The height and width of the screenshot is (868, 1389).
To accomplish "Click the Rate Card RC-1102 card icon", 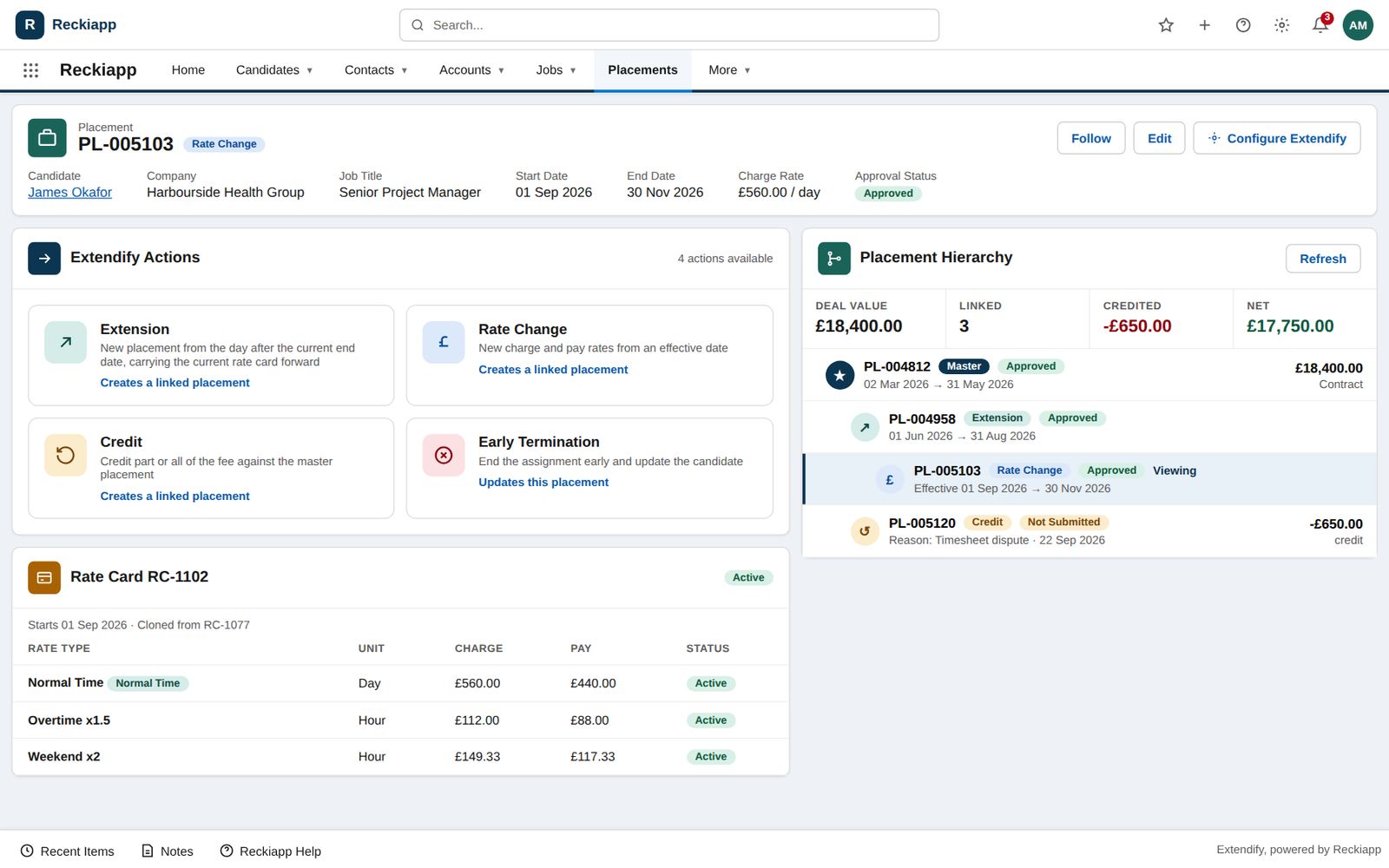I will pyautogui.click(x=44, y=577).
